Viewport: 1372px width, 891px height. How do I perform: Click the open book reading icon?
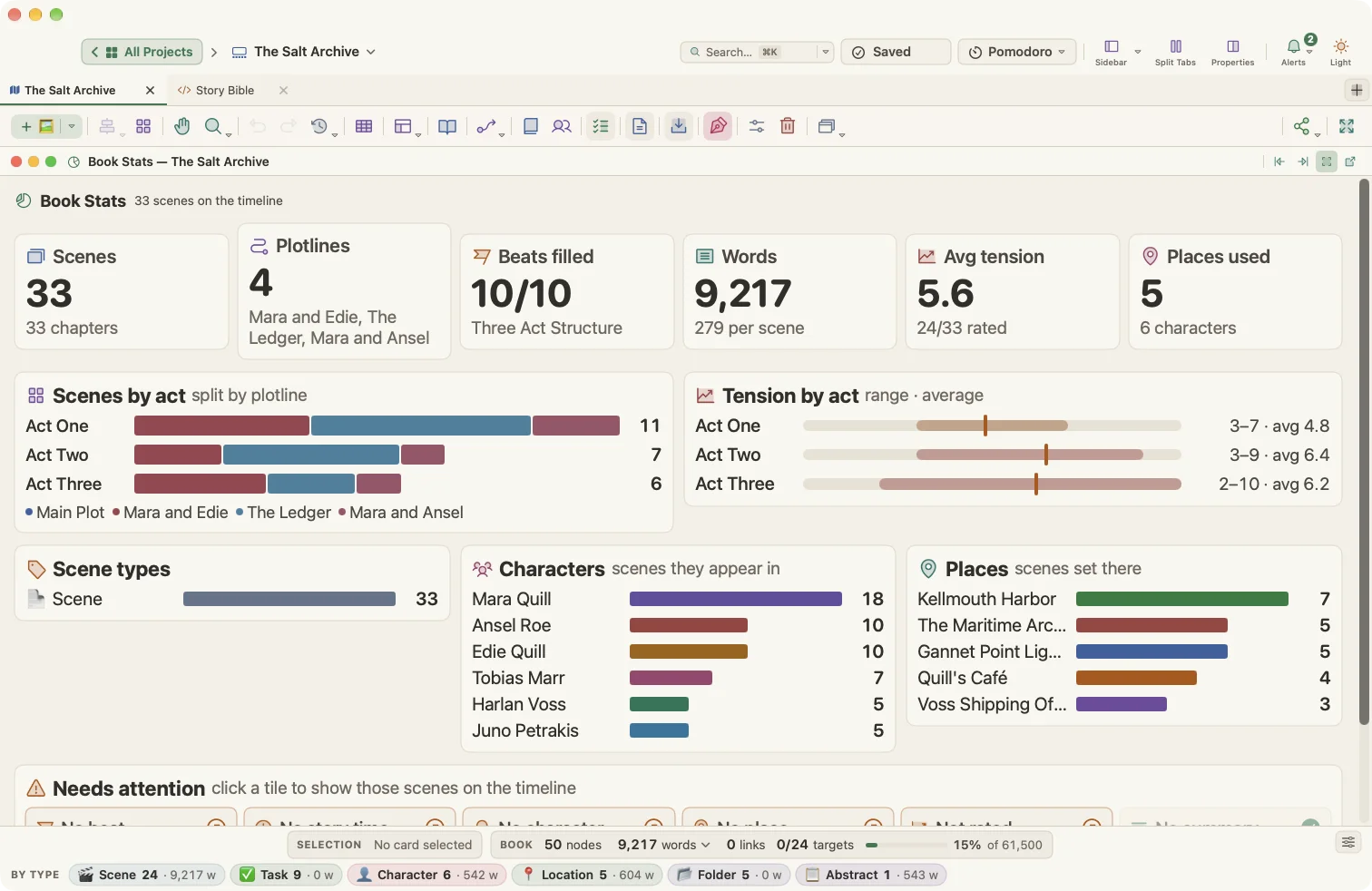[x=447, y=126]
